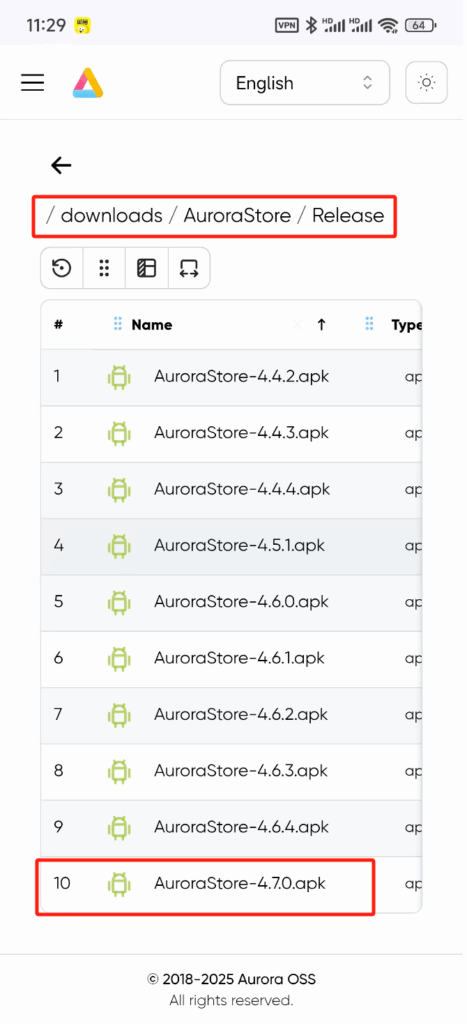Viewport: 467px width, 1024px height.
Task: Click the reset table history icon
Action: (x=62, y=268)
